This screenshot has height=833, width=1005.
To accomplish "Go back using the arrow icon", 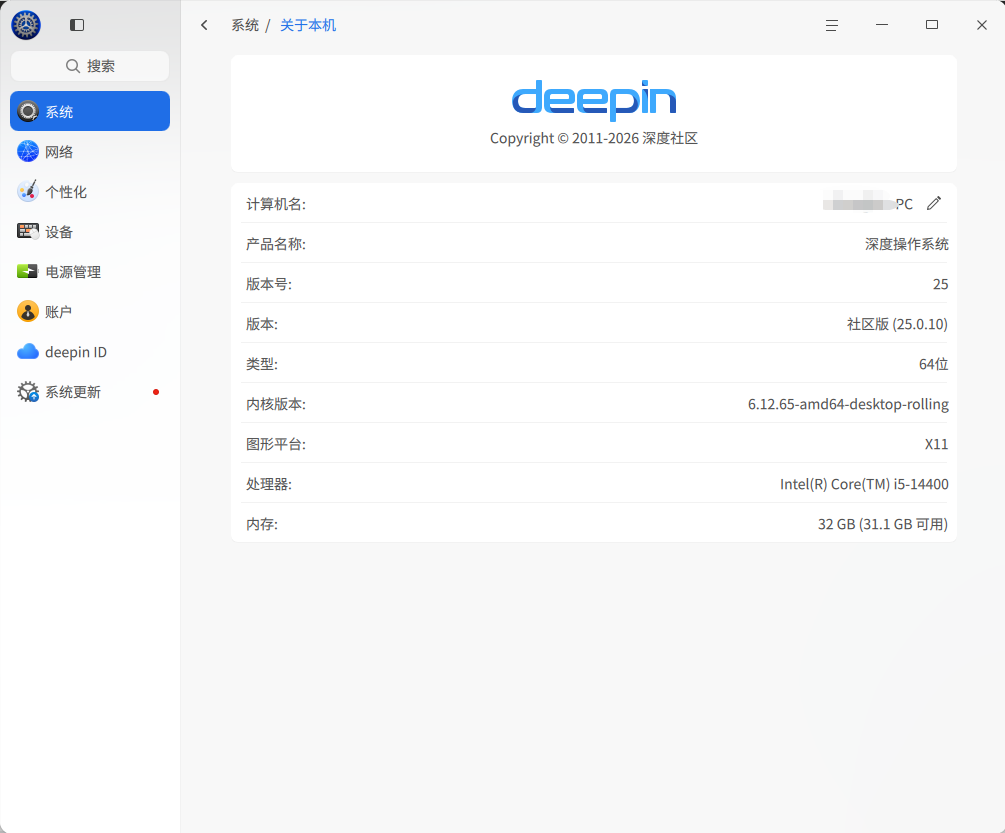I will point(204,25).
